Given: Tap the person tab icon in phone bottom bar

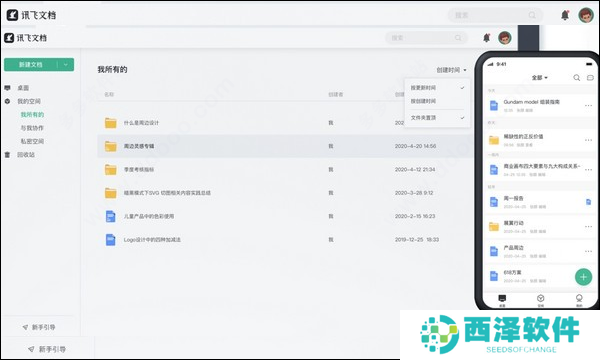Looking at the screenshot, I should click(x=579, y=298).
